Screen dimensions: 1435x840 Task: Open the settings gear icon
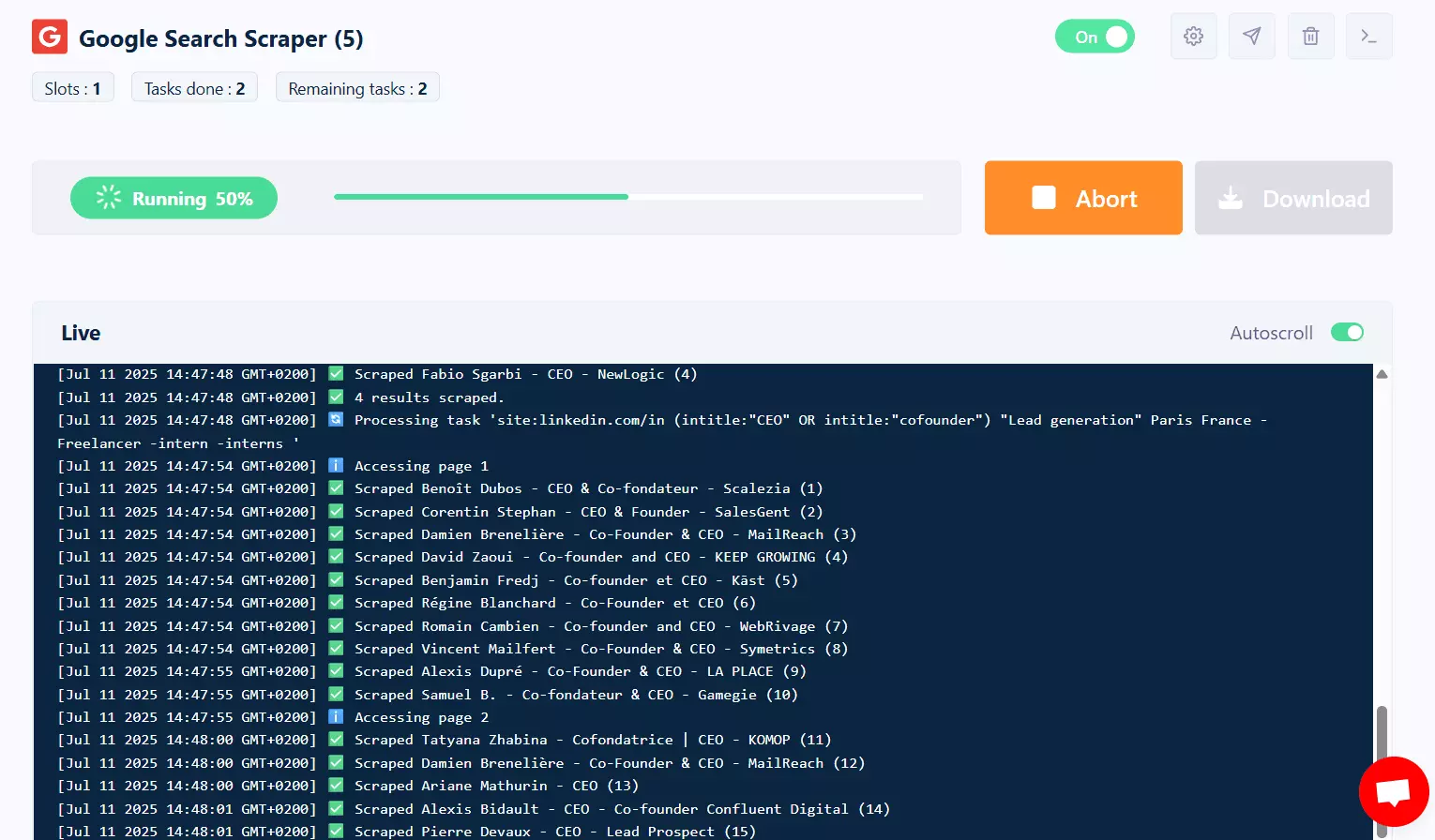tap(1193, 36)
